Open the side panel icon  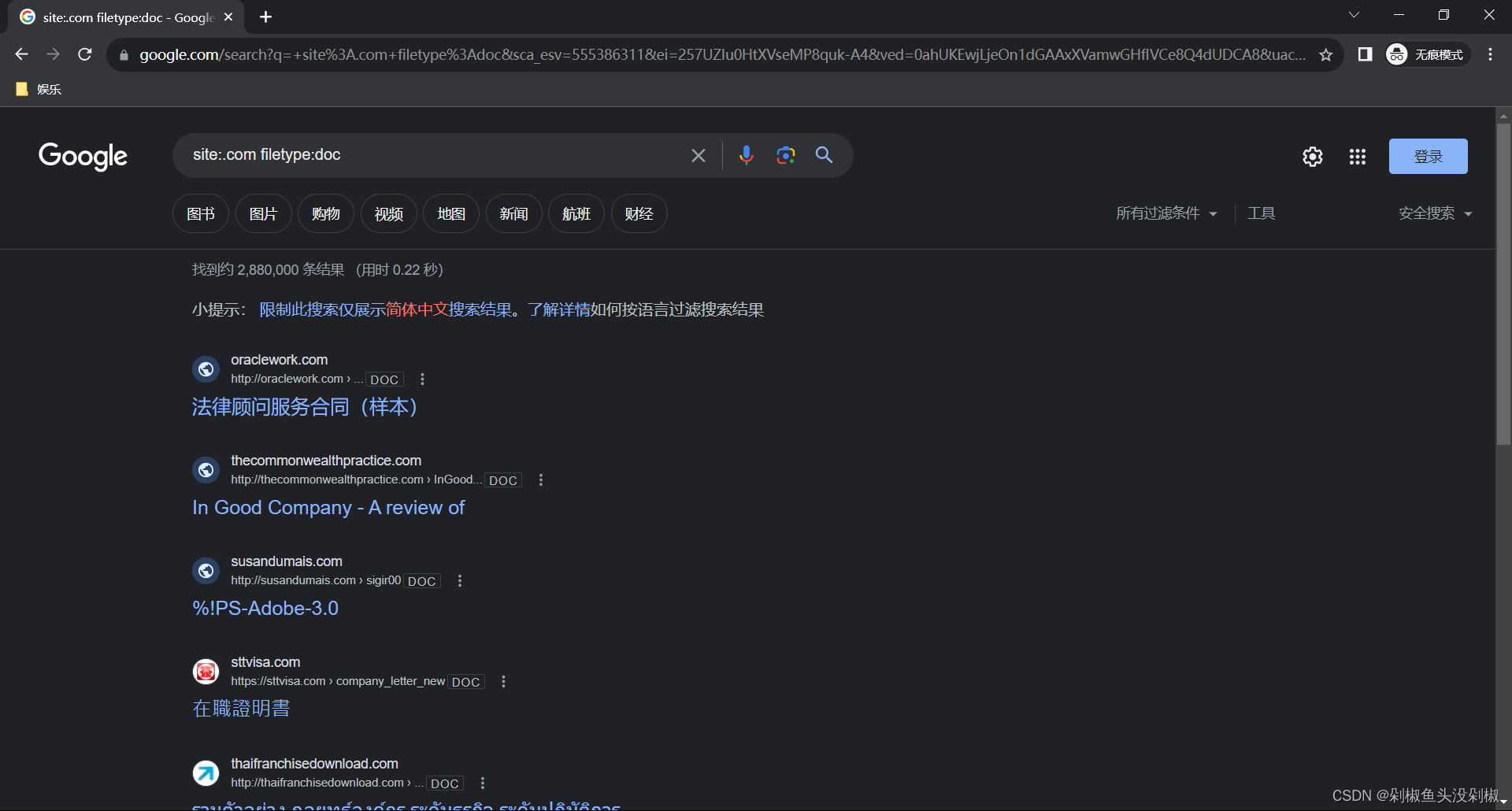click(x=1366, y=54)
